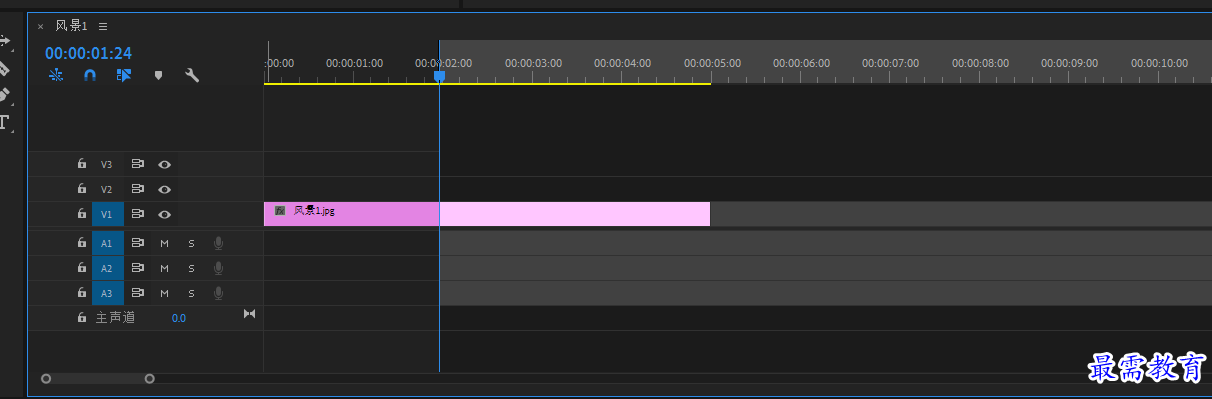Toggle sync lock for track A3
The height and width of the screenshot is (399, 1212).
pos(138,293)
